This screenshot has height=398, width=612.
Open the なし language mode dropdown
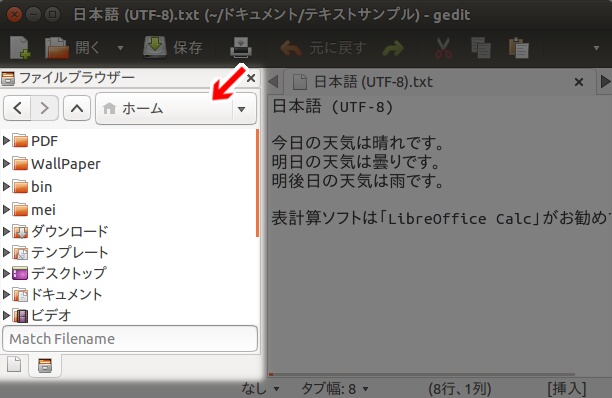click(260, 388)
